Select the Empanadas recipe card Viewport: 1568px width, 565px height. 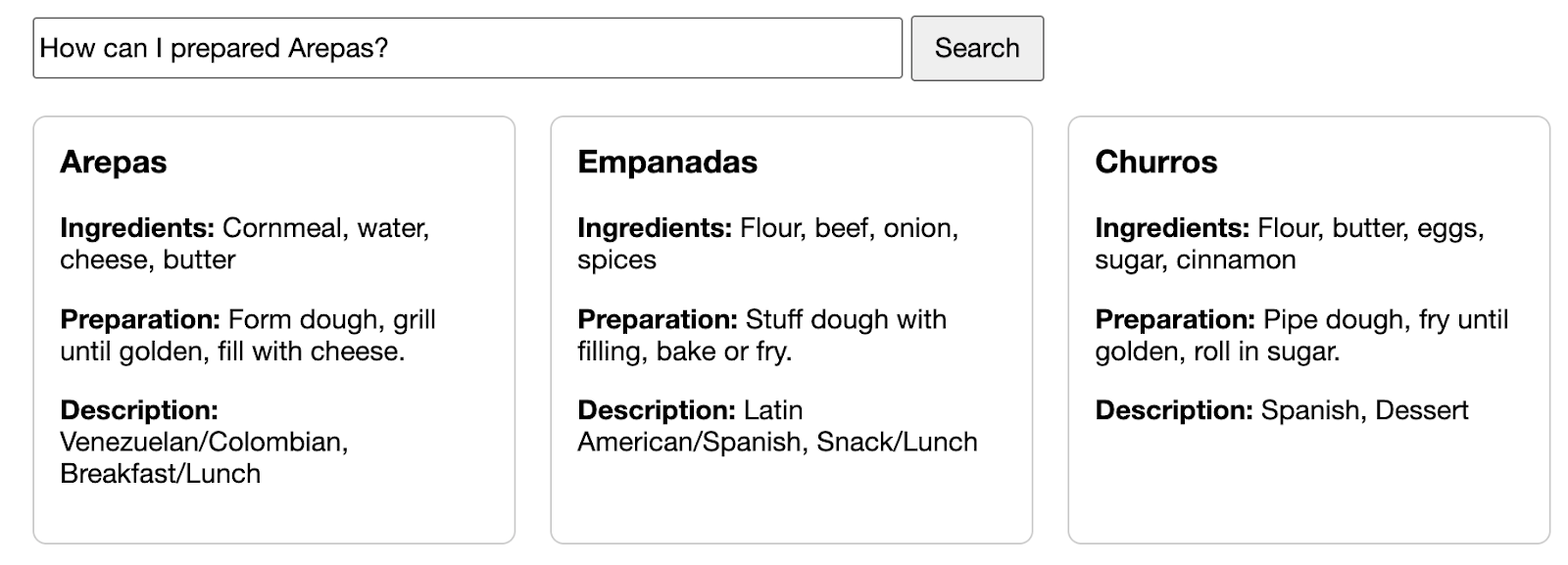click(x=791, y=328)
